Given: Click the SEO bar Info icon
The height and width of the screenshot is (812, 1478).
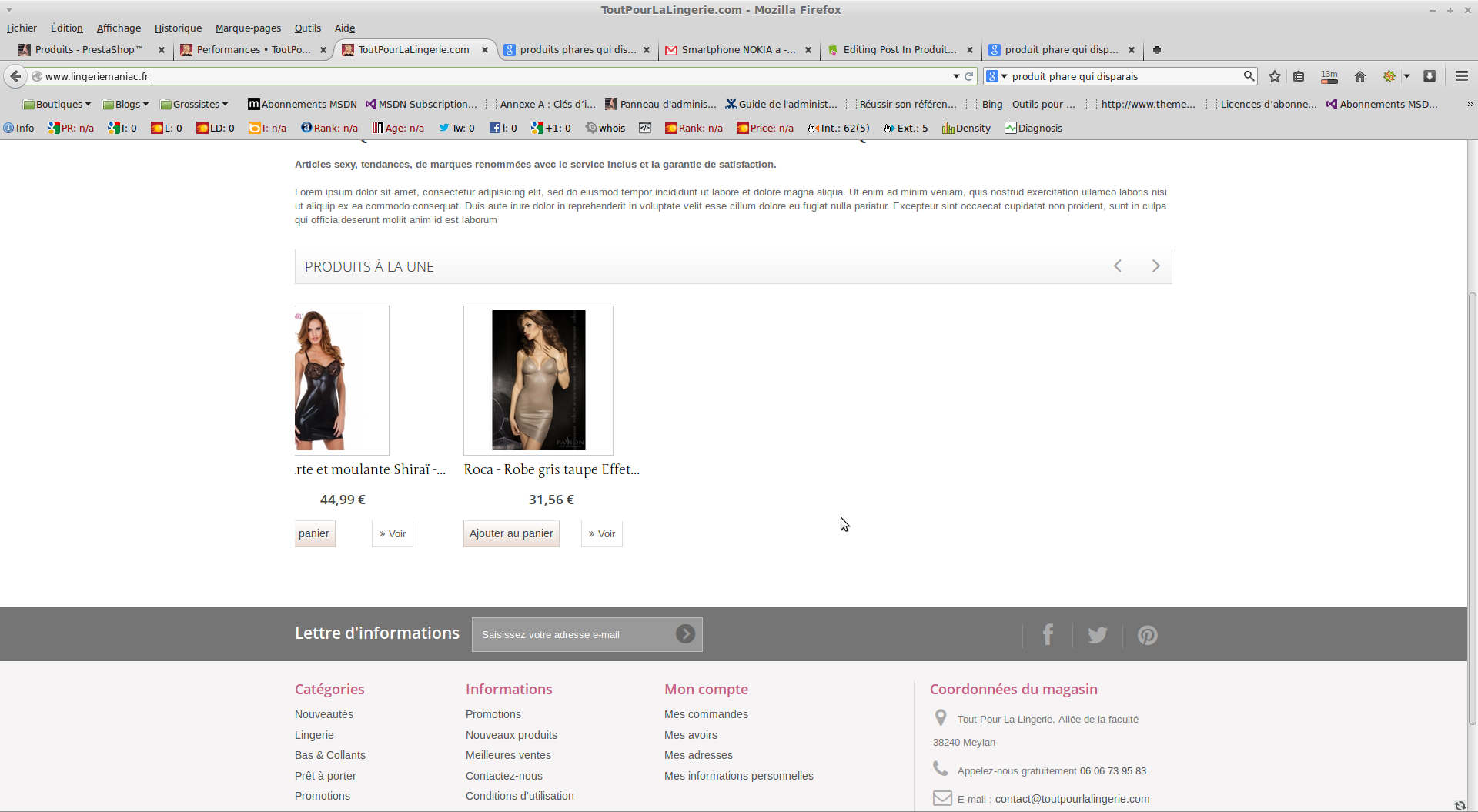Looking at the screenshot, I should (18, 129).
